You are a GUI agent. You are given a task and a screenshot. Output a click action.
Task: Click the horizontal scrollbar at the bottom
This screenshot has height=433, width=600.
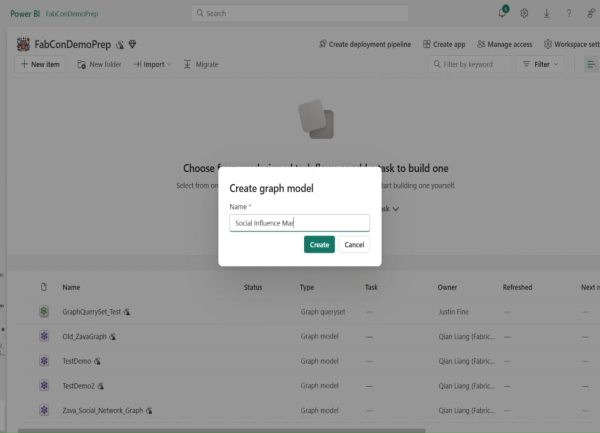point(221,431)
